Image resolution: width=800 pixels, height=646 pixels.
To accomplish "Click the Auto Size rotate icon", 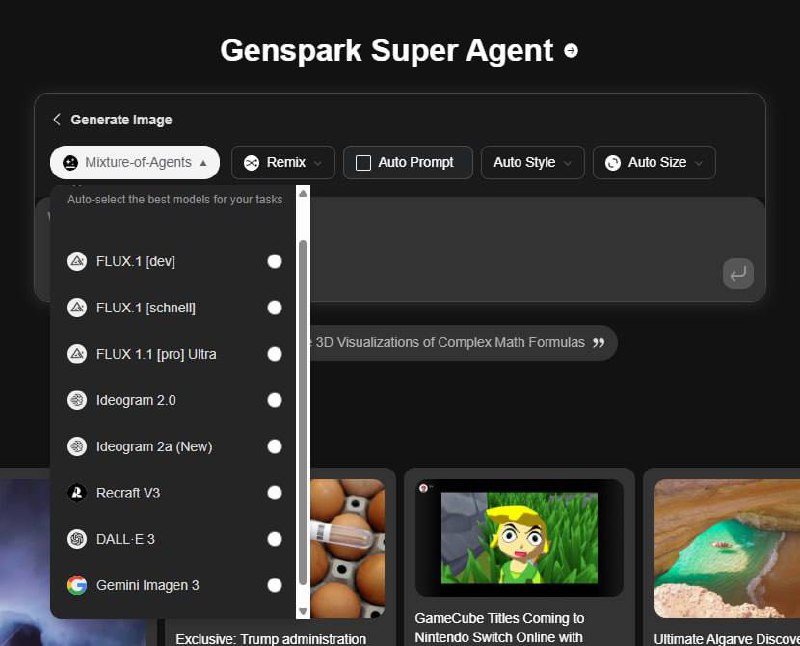I will (613, 163).
